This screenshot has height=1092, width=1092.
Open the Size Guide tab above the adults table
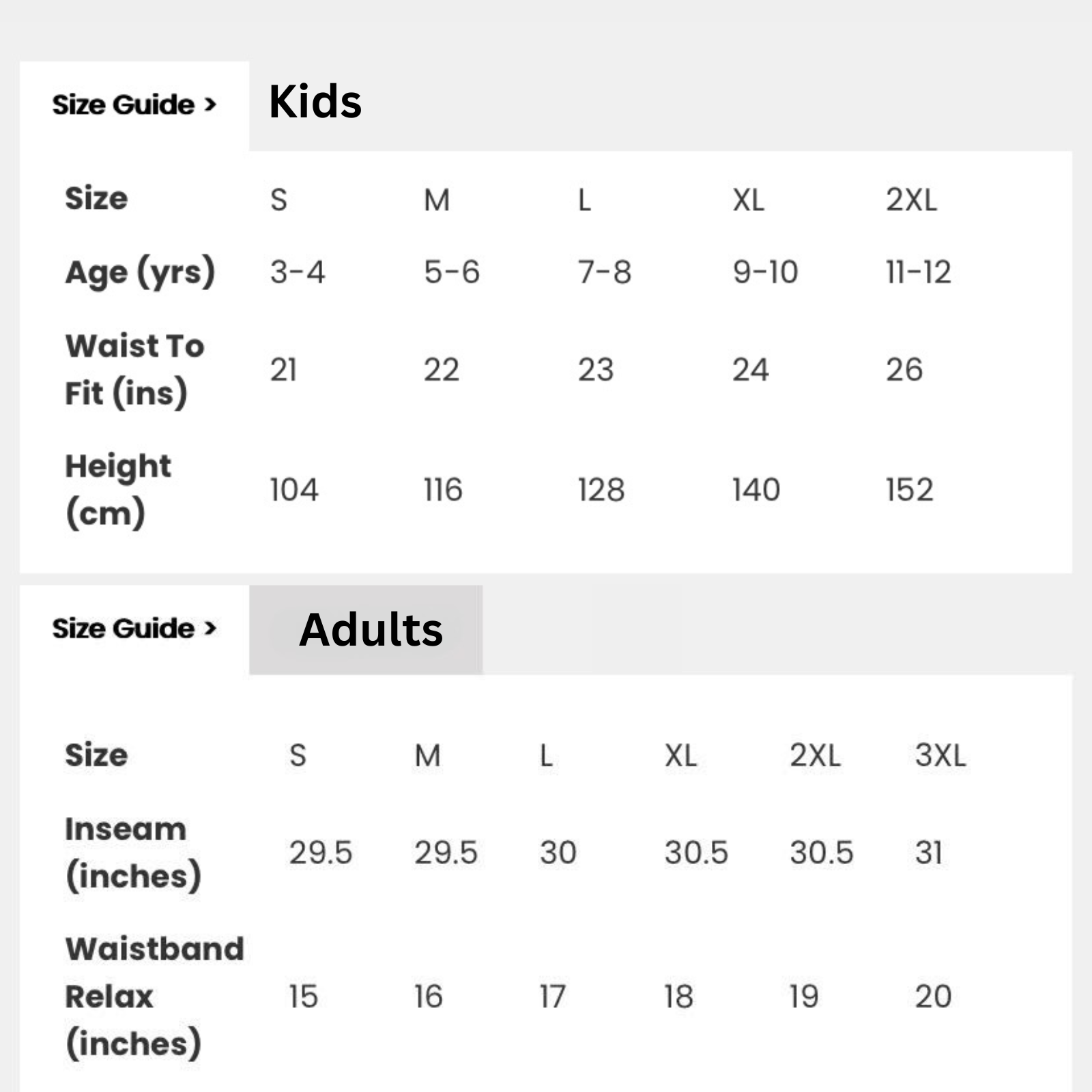(124, 629)
